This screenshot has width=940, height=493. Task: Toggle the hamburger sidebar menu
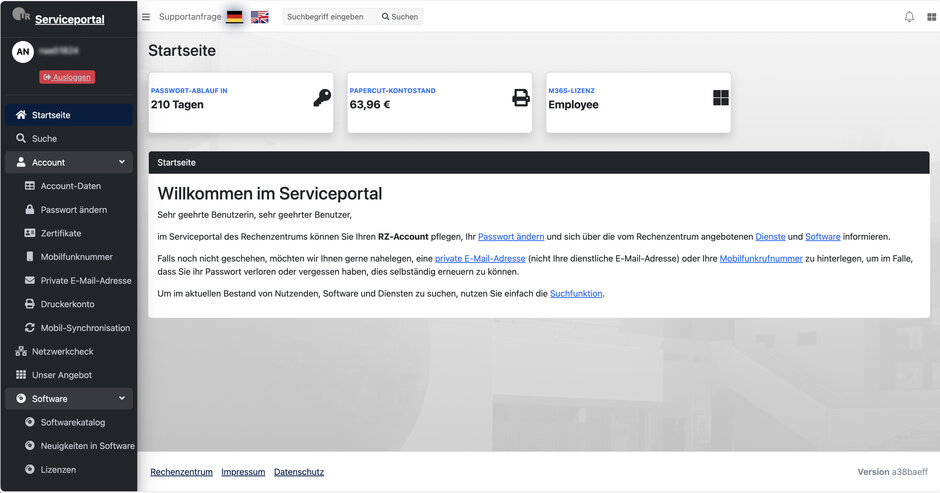point(146,17)
